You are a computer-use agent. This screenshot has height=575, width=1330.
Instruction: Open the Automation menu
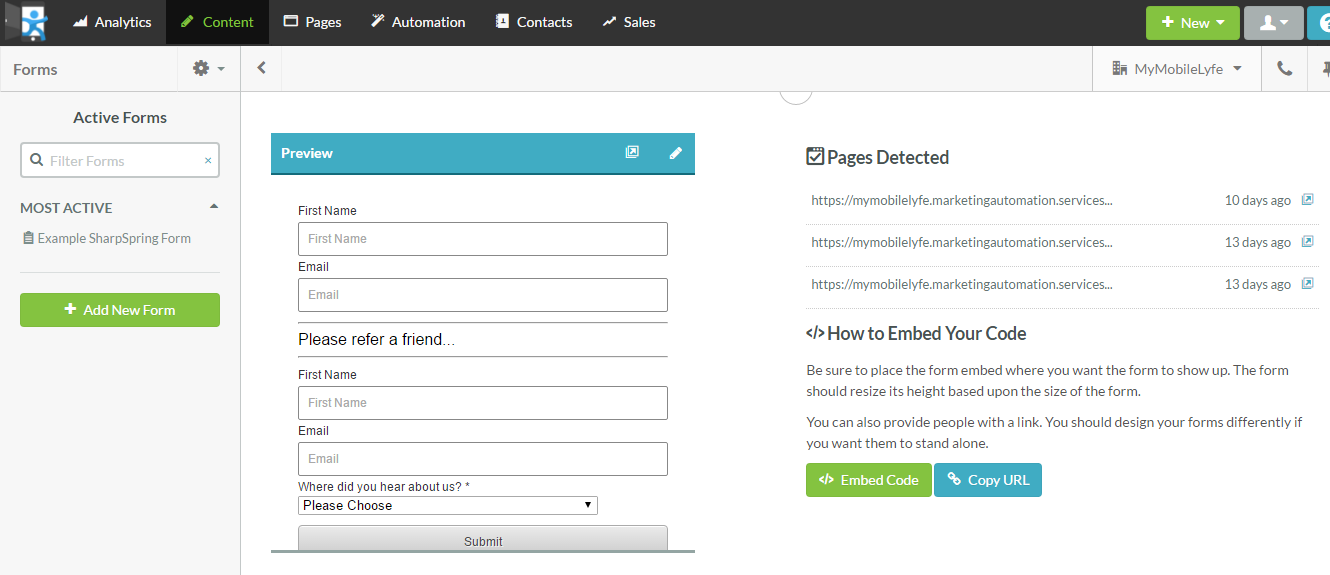tap(418, 22)
